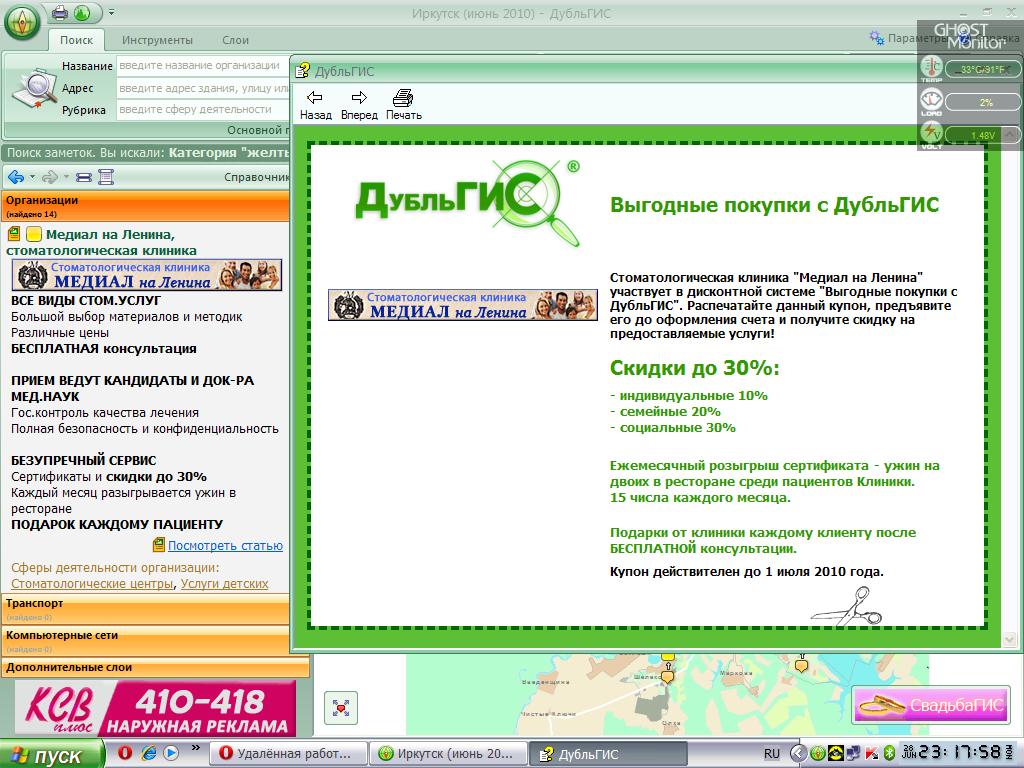Click the Ghost Monitor LOAD gauge icon
Image resolution: width=1024 pixels, height=768 pixels.
pyautogui.click(x=931, y=102)
